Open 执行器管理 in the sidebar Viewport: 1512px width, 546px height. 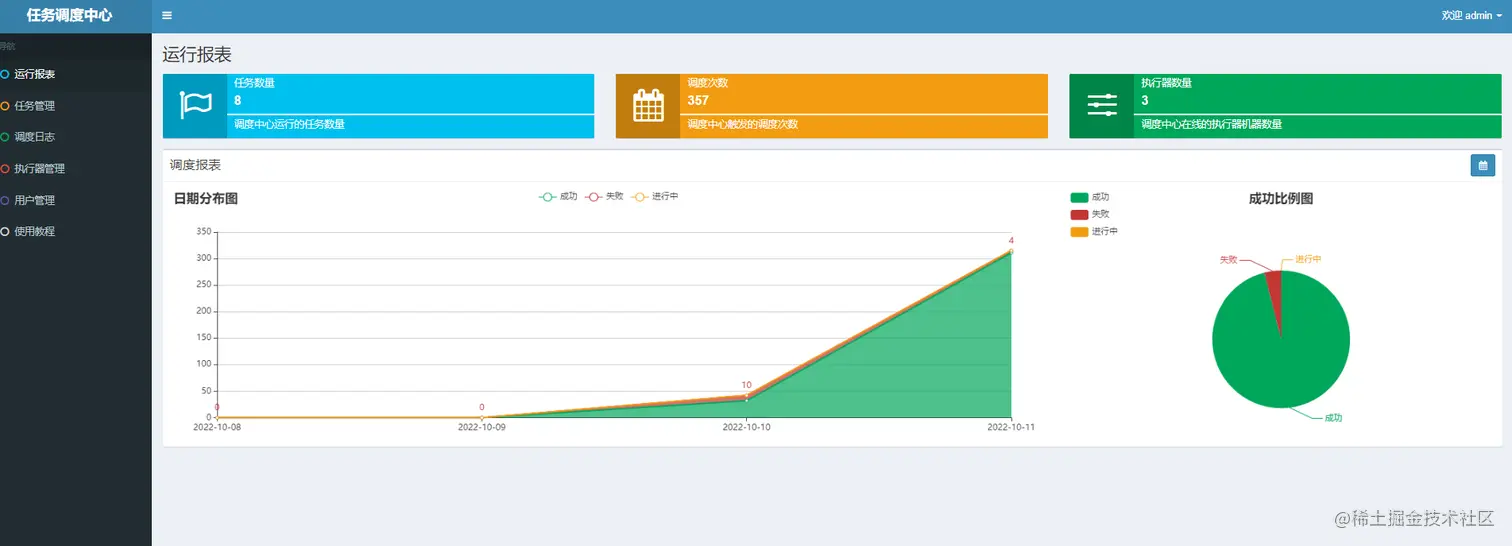pyautogui.click(x=76, y=169)
